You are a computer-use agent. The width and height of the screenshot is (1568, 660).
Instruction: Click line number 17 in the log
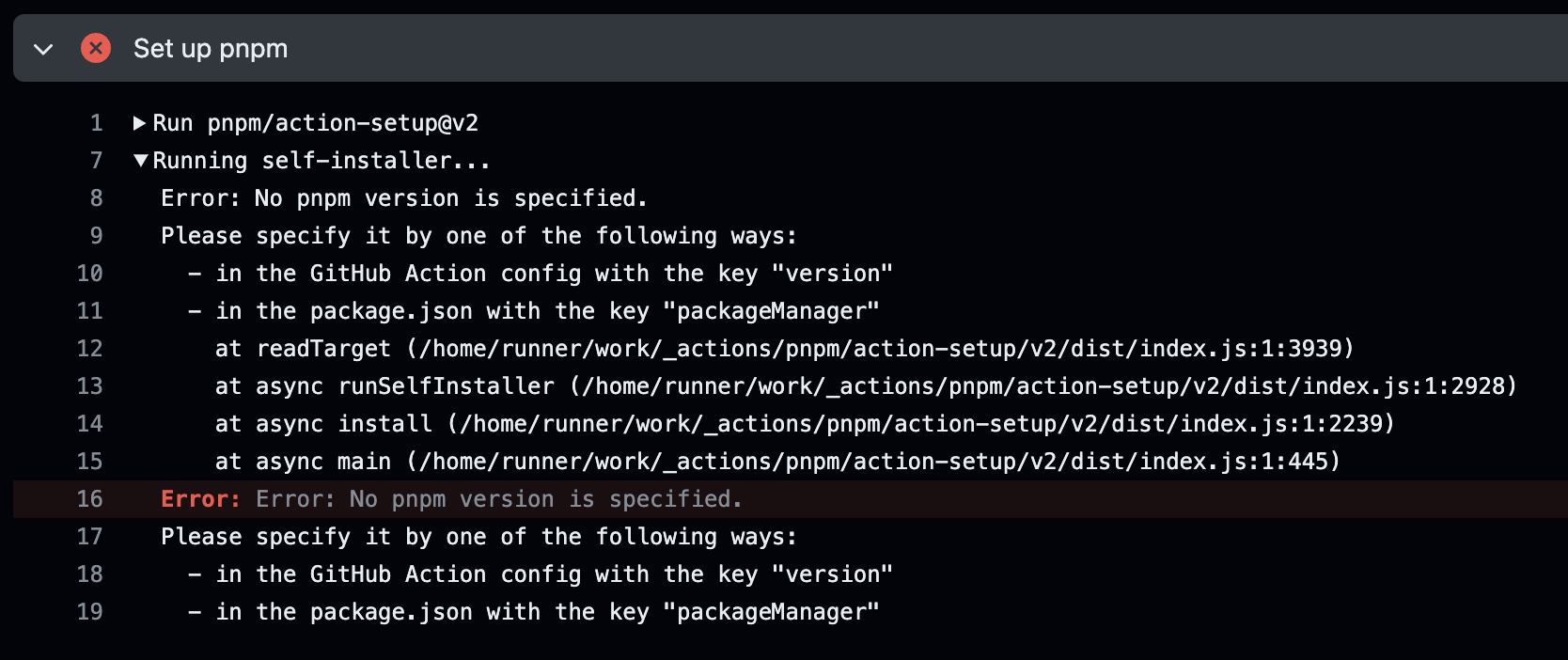click(90, 537)
